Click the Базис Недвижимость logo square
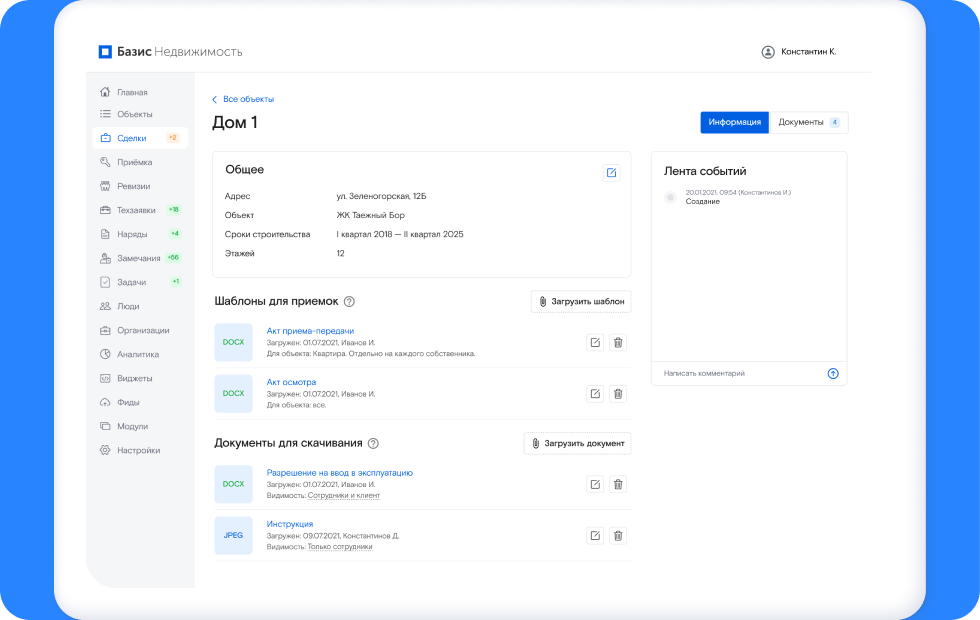980x620 pixels. tap(105, 51)
